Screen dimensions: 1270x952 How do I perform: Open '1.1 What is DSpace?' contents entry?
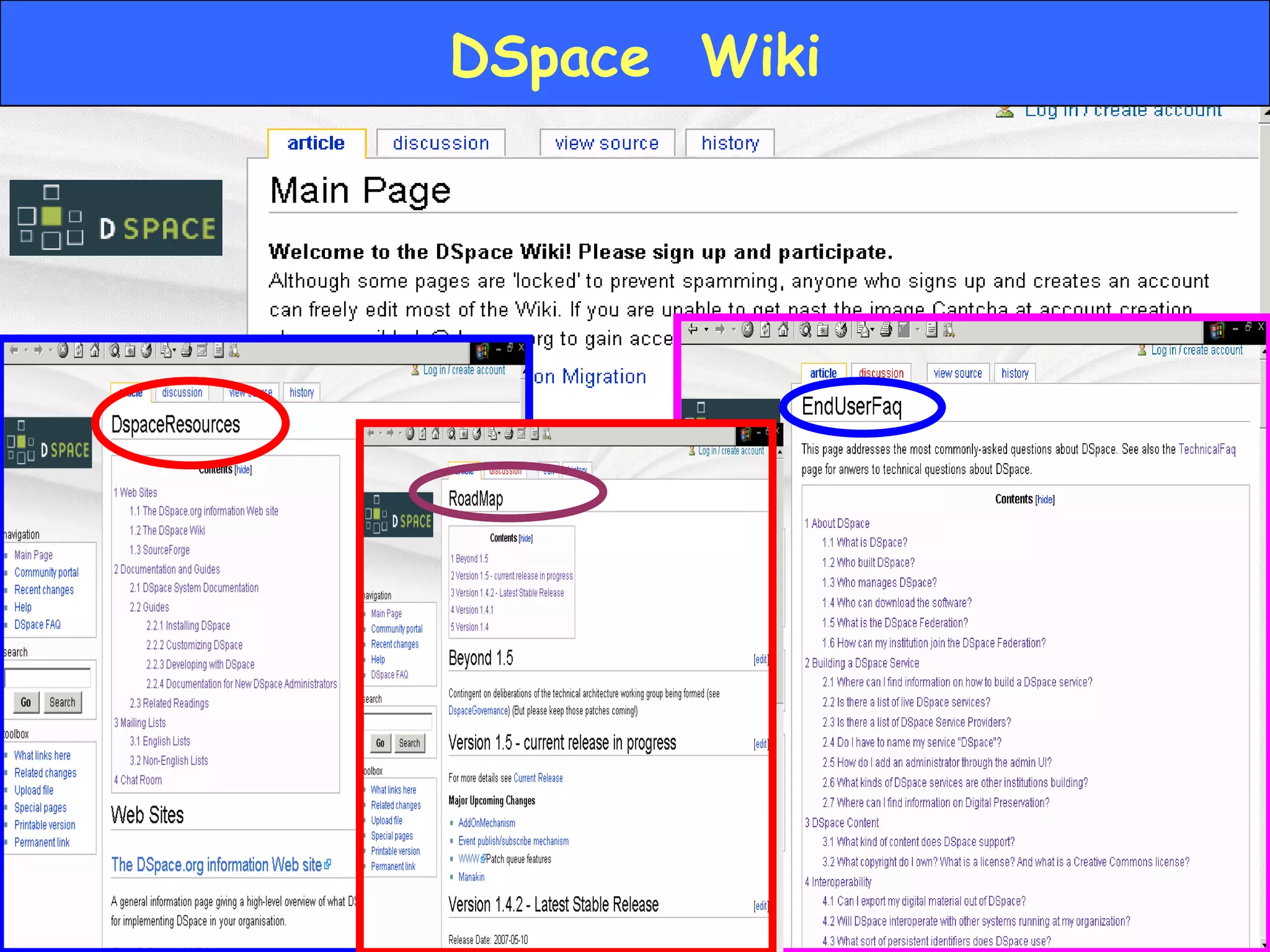pyautogui.click(x=864, y=543)
